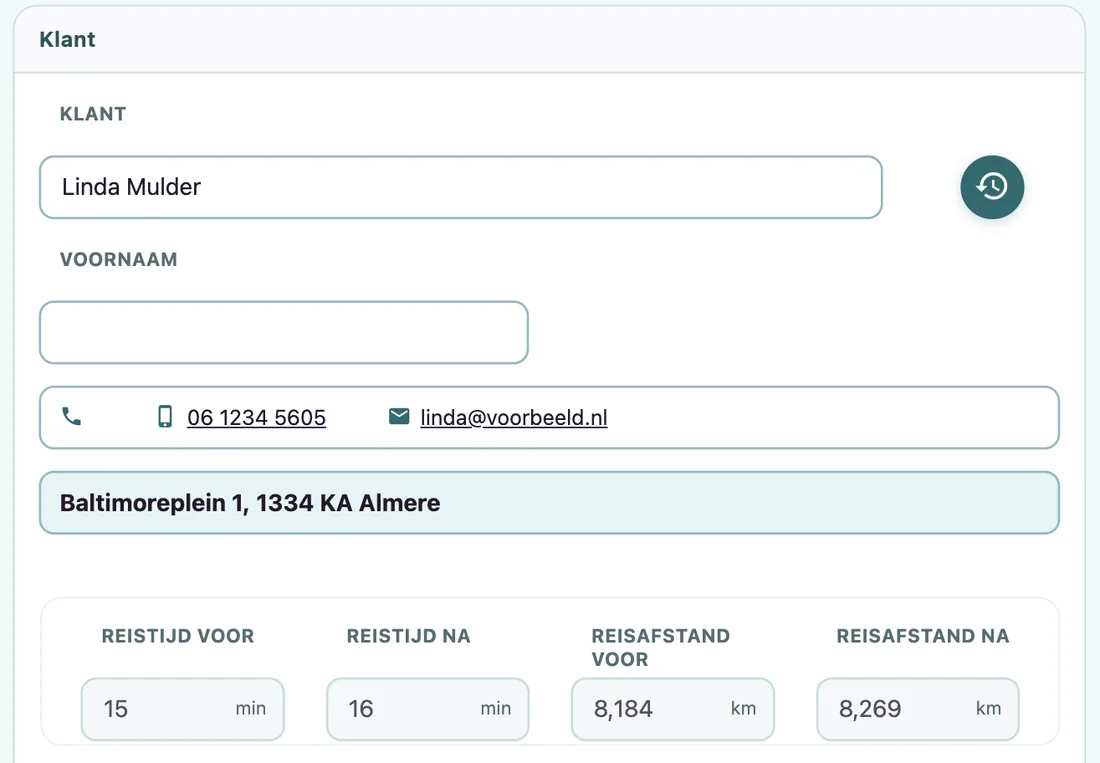Select the Baltimoreplein 1 address box
The image size is (1100, 763).
pos(549,503)
